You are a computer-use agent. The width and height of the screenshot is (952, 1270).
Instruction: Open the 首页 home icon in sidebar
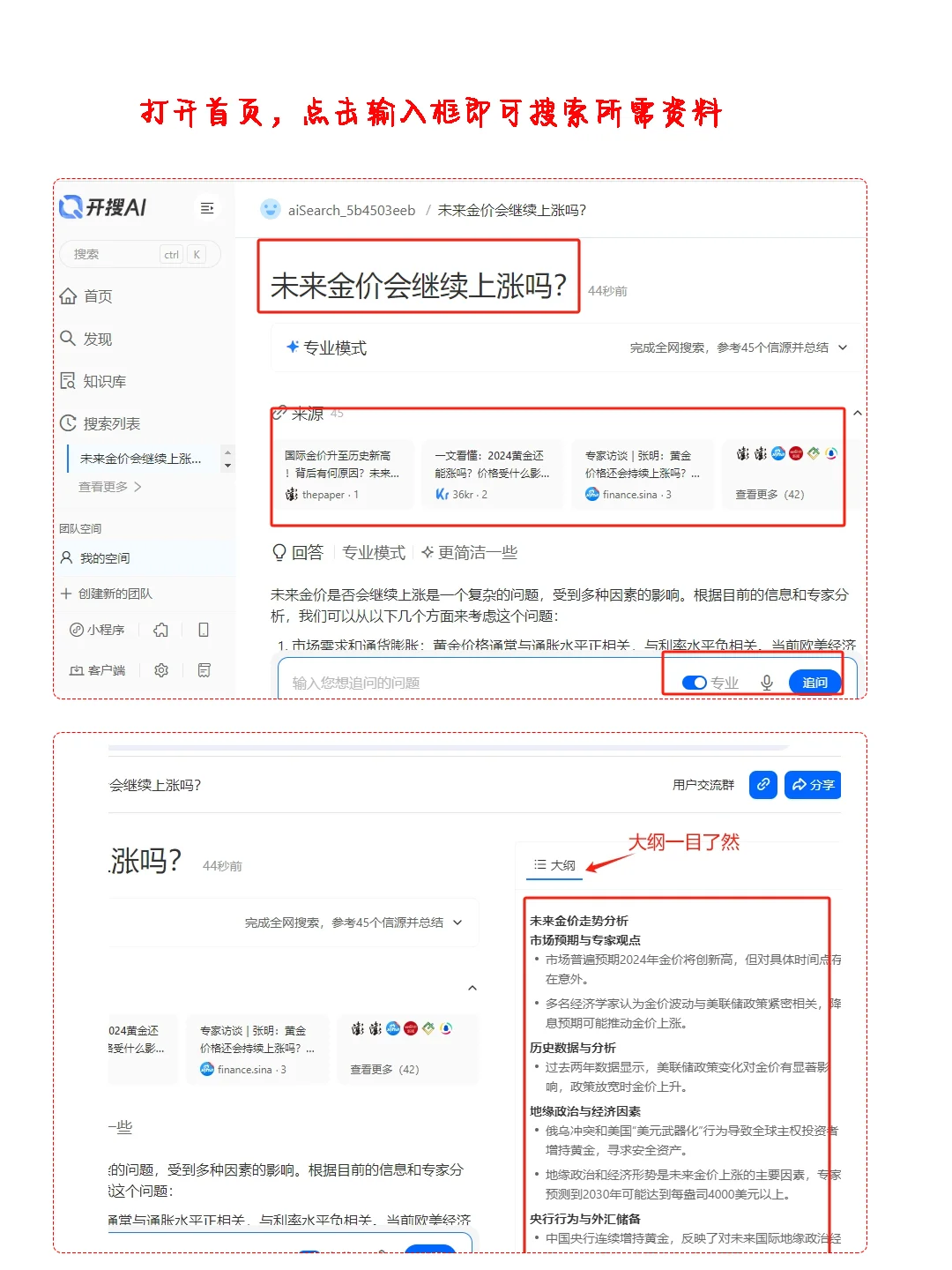click(x=70, y=296)
